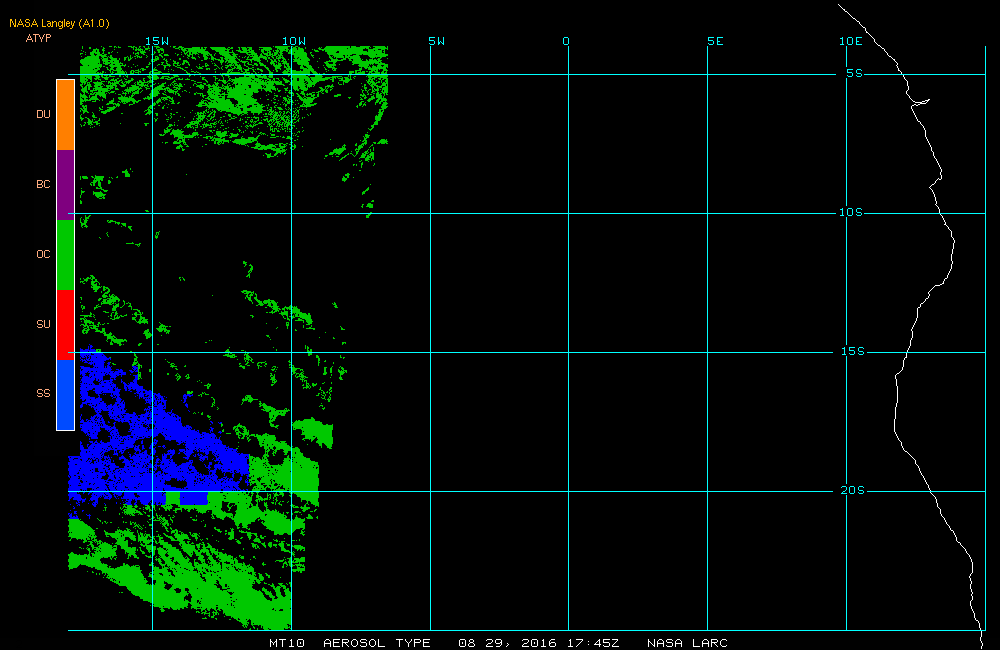Viewport: 1000px width, 650px height.
Task: Click the NASA Langley (A1.0) title text
Action: click(x=59, y=24)
